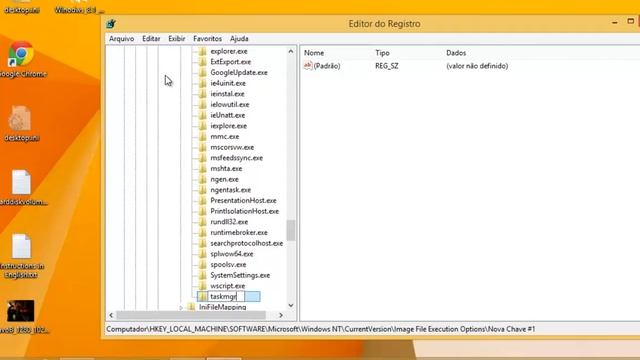The width and height of the screenshot is (640, 360).
Task: Click the spoolsv.exe key
Action: [228, 264]
